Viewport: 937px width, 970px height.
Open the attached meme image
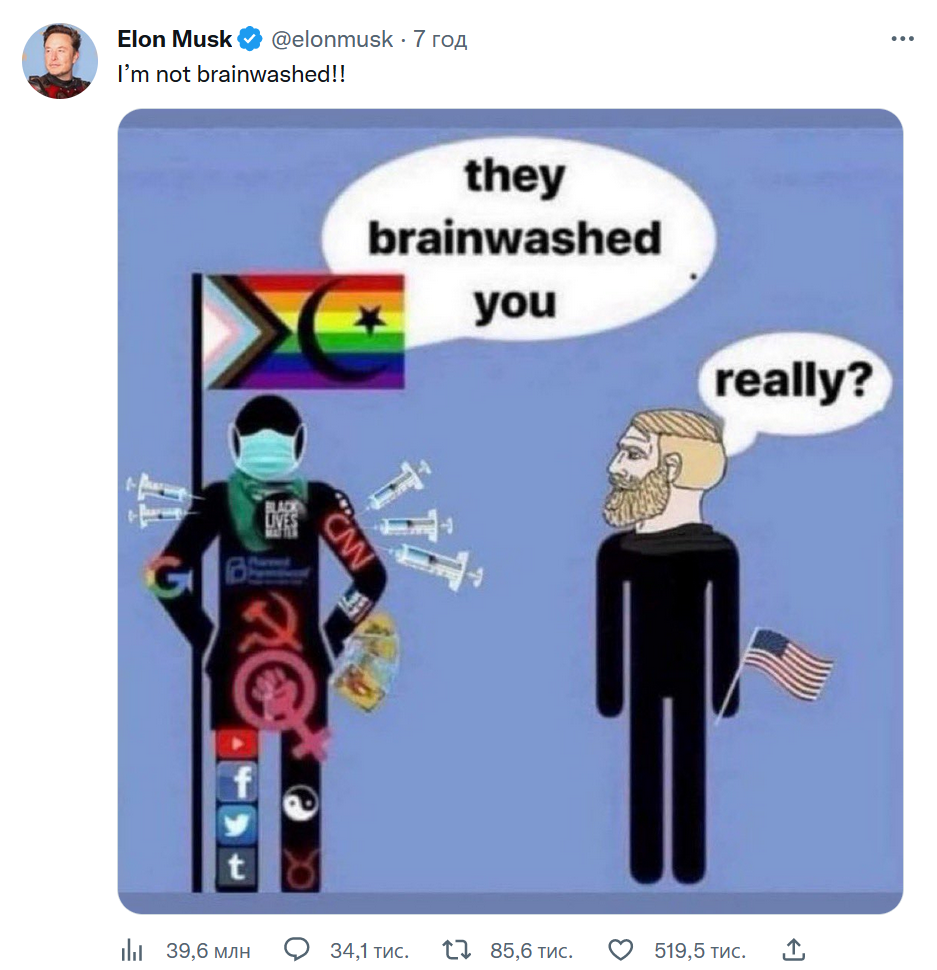pyautogui.click(x=510, y=510)
